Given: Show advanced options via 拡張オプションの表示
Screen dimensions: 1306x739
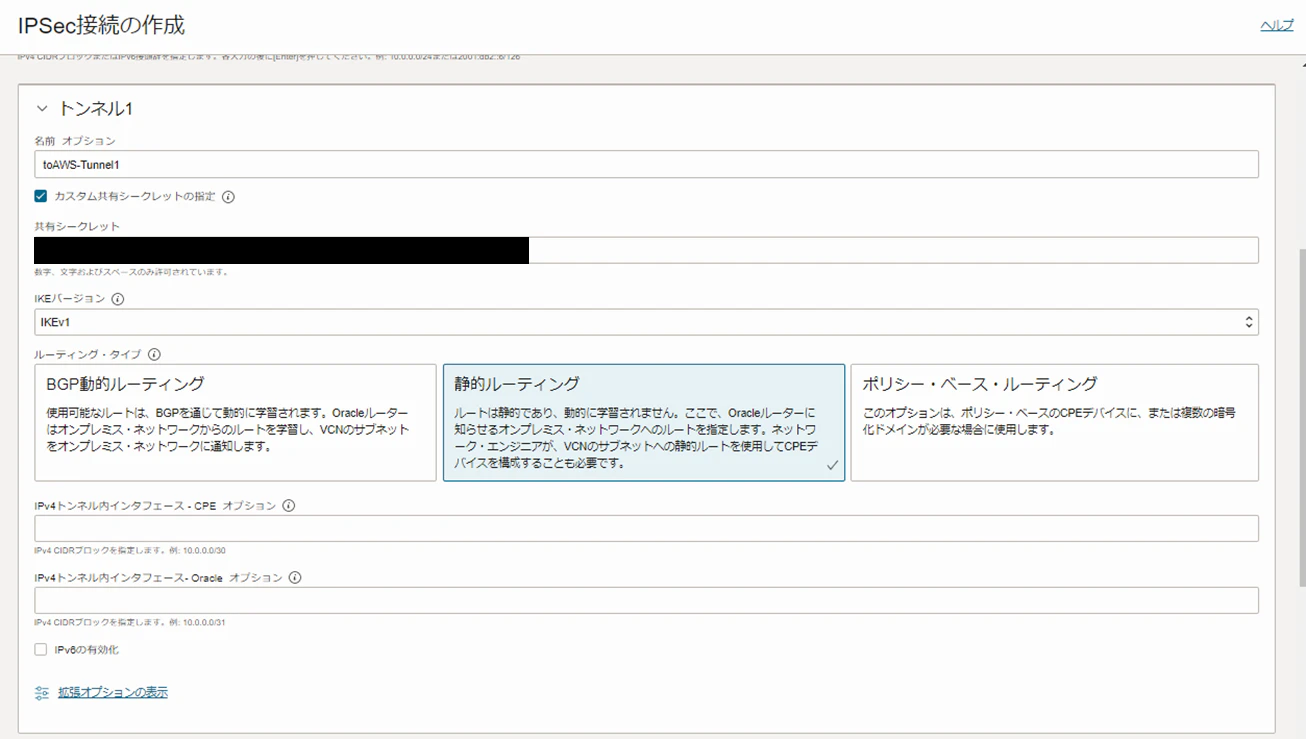Looking at the screenshot, I should tap(113, 692).
